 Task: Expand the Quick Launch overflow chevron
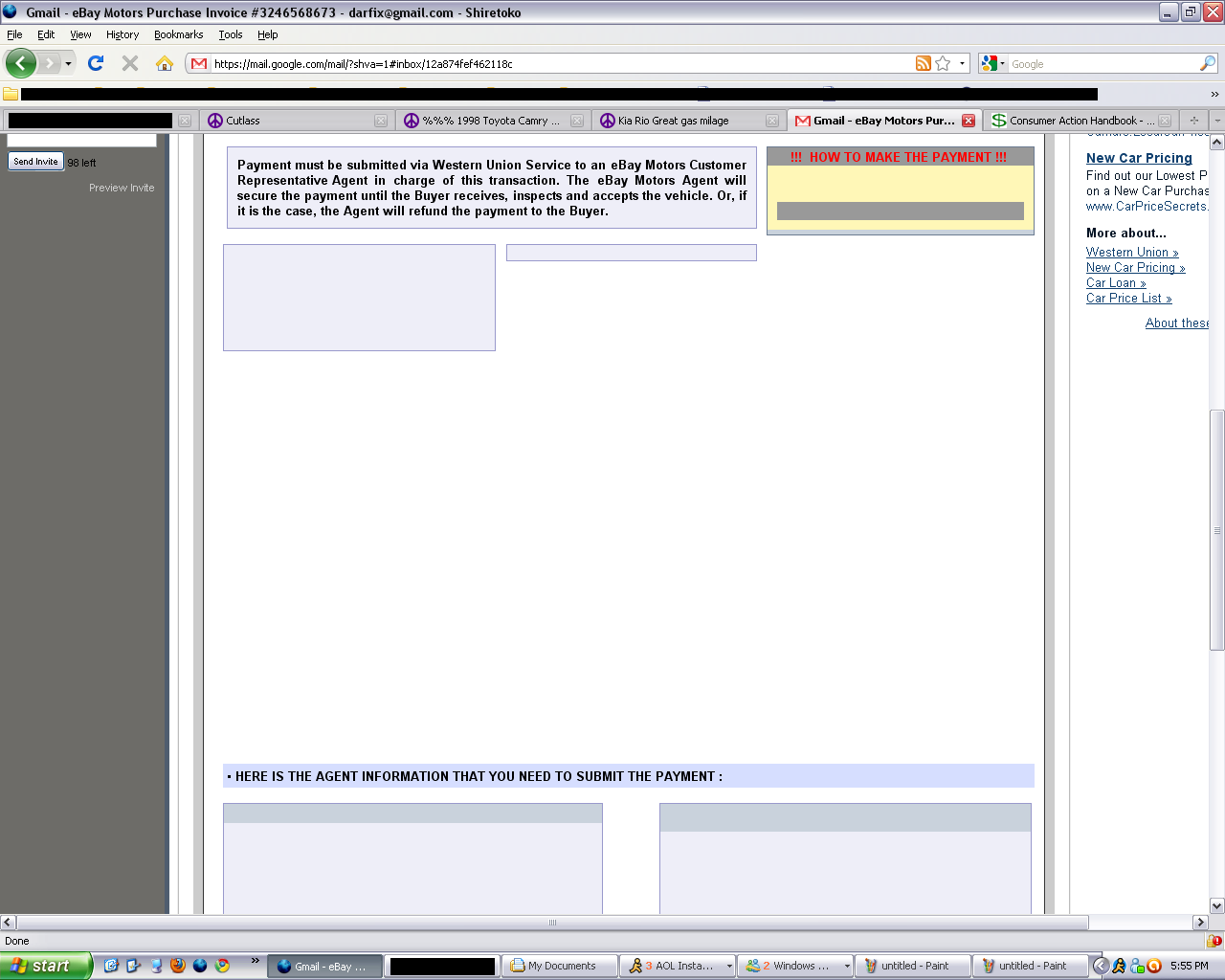[x=255, y=961]
